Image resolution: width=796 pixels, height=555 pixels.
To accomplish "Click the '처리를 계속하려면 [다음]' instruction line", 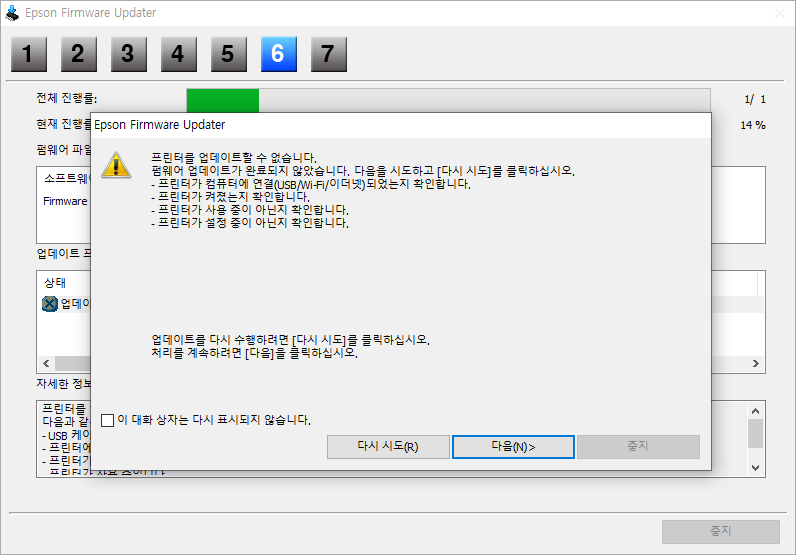I will 254,352.
